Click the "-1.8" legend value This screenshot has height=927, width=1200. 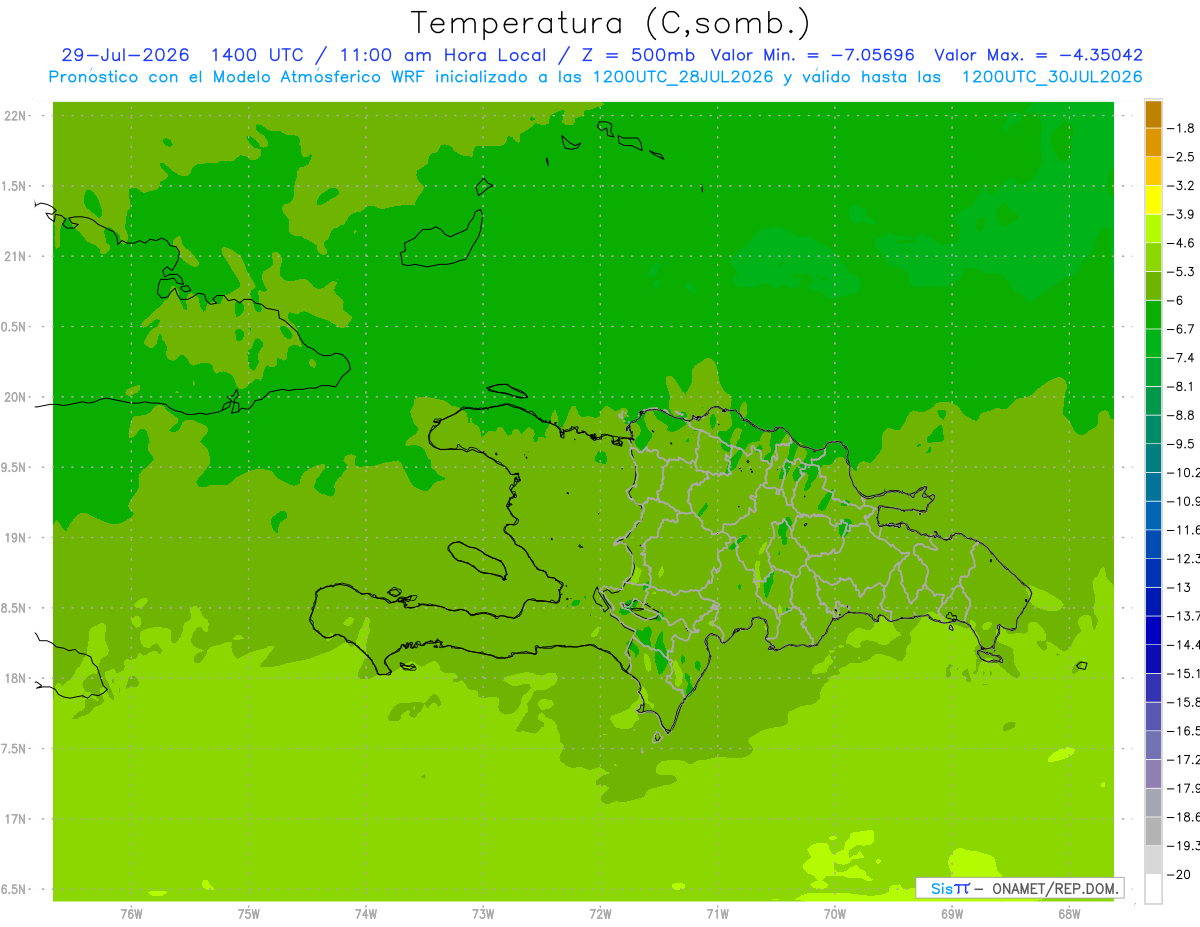1181,128
